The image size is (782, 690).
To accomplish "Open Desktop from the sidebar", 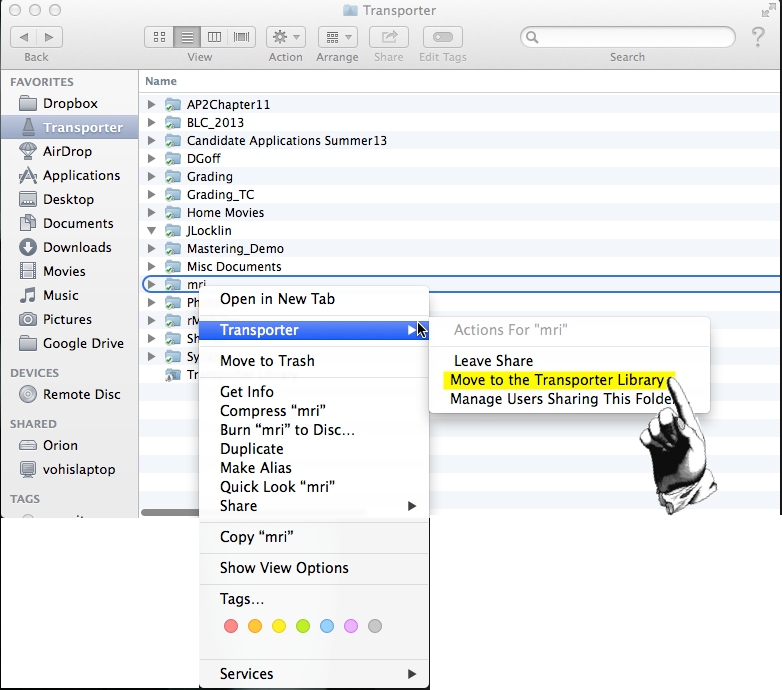I will tap(70, 199).
